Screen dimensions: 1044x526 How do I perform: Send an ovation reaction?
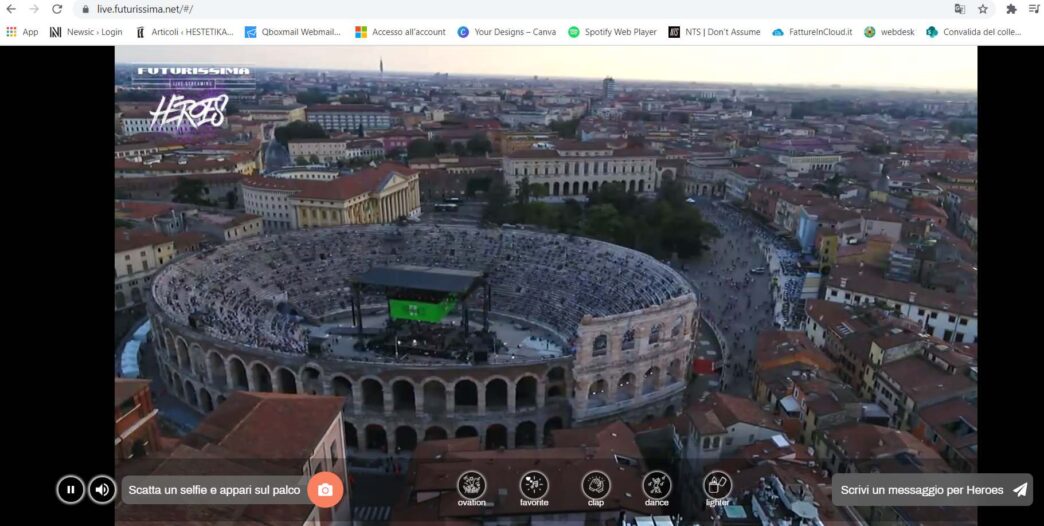(x=471, y=486)
